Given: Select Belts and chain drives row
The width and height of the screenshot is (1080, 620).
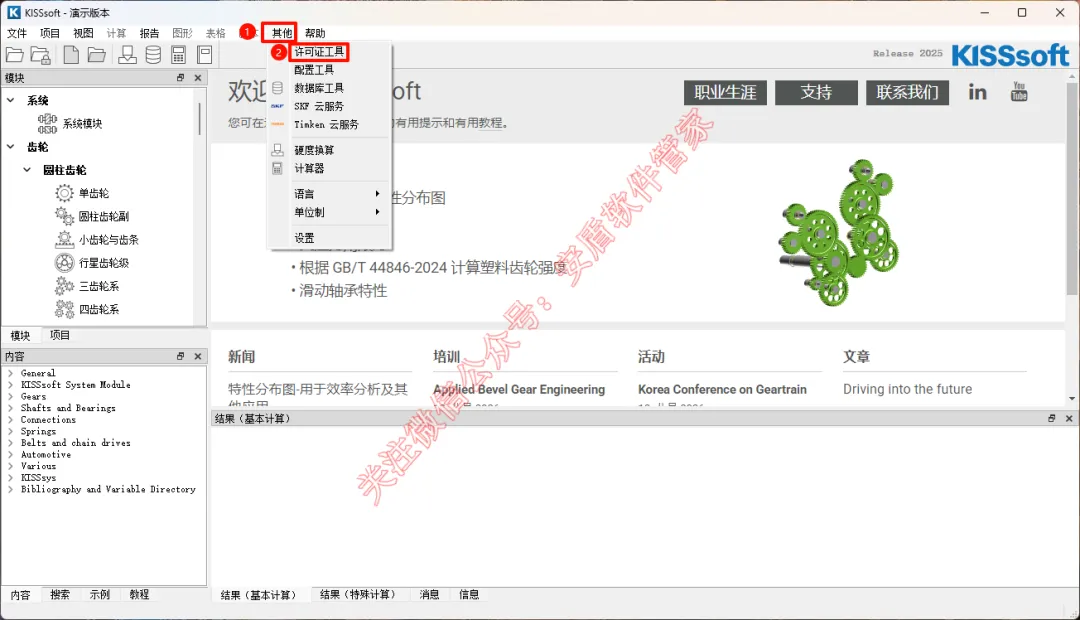Looking at the screenshot, I should 75,443.
